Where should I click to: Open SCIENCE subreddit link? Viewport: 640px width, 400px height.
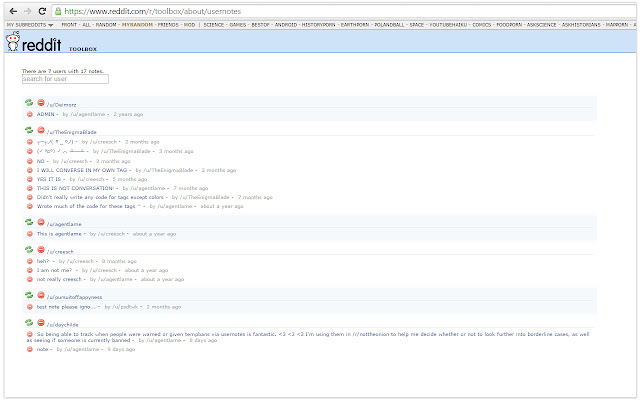[214, 25]
